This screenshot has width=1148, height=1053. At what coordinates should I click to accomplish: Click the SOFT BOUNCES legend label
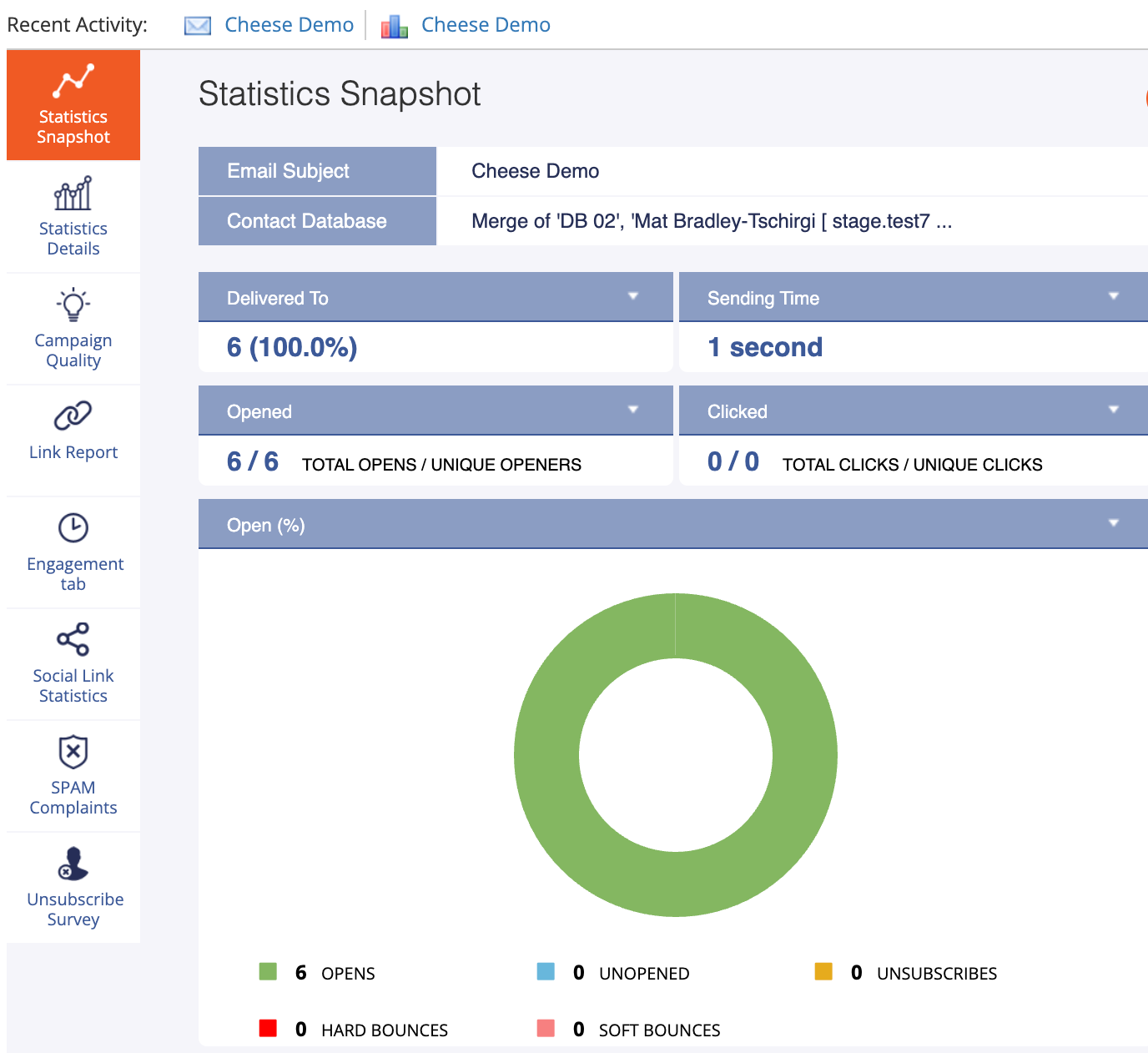(660, 1030)
